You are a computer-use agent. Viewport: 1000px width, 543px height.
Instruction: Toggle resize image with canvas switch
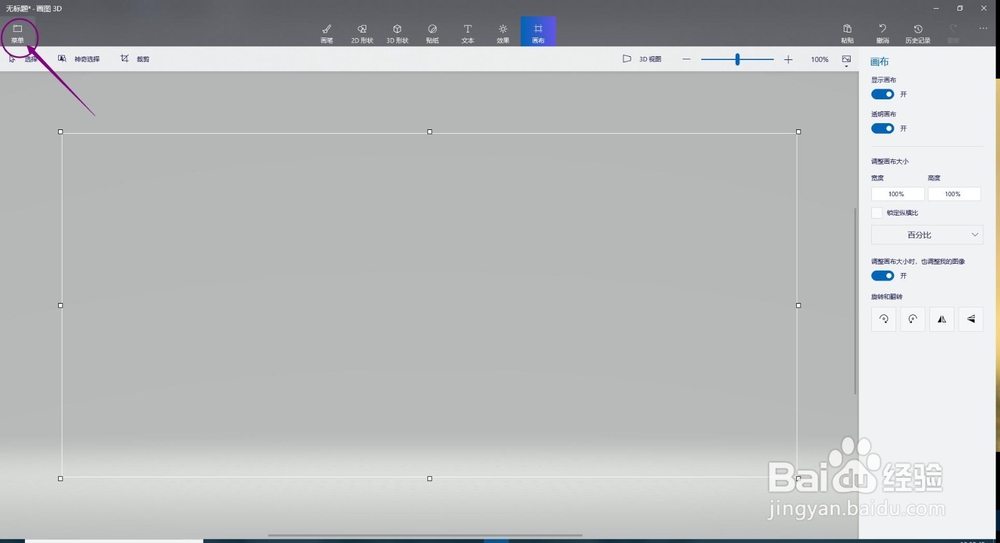(x=883, y=276)
